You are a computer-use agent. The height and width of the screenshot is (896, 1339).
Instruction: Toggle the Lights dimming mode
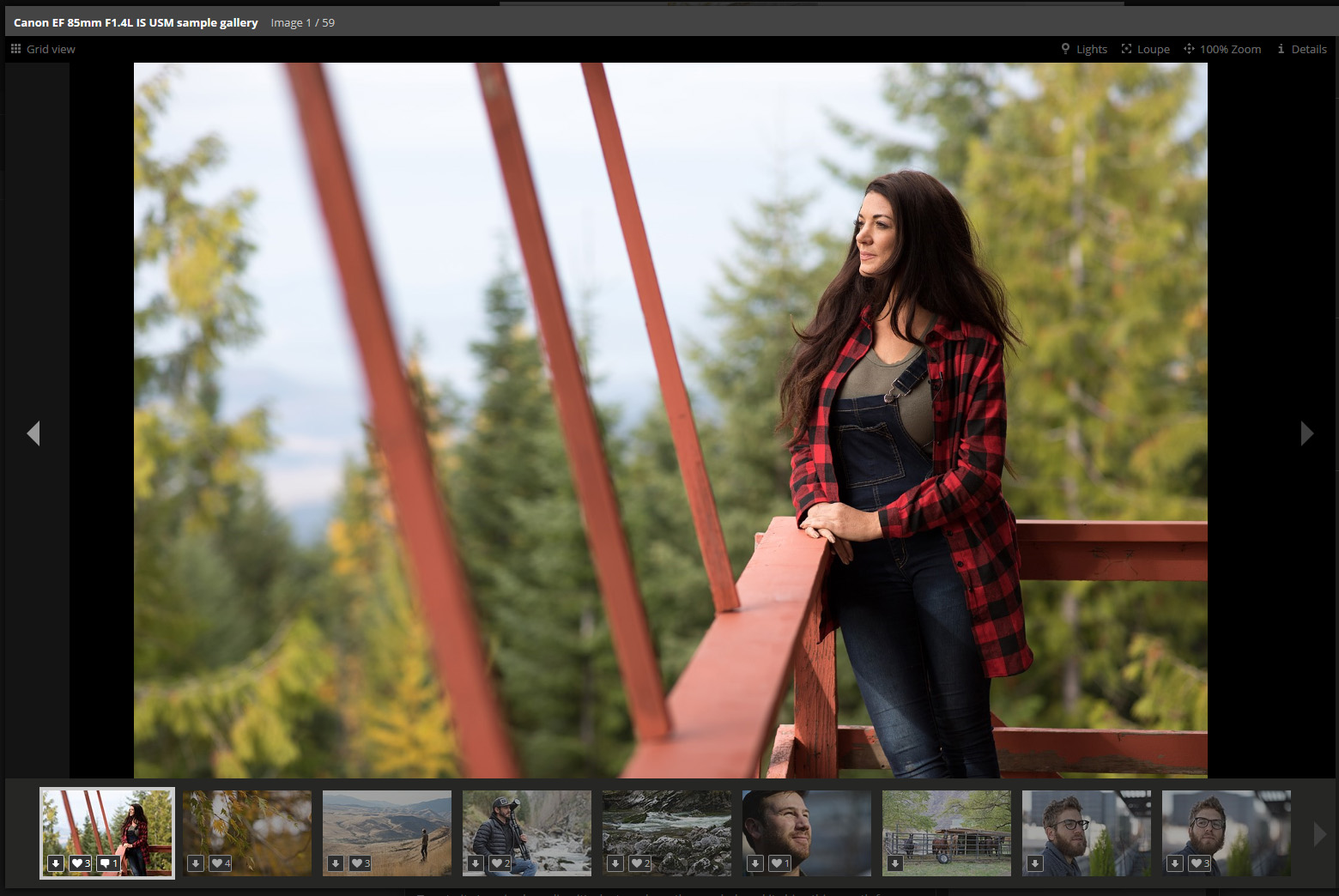[1083, 49]
